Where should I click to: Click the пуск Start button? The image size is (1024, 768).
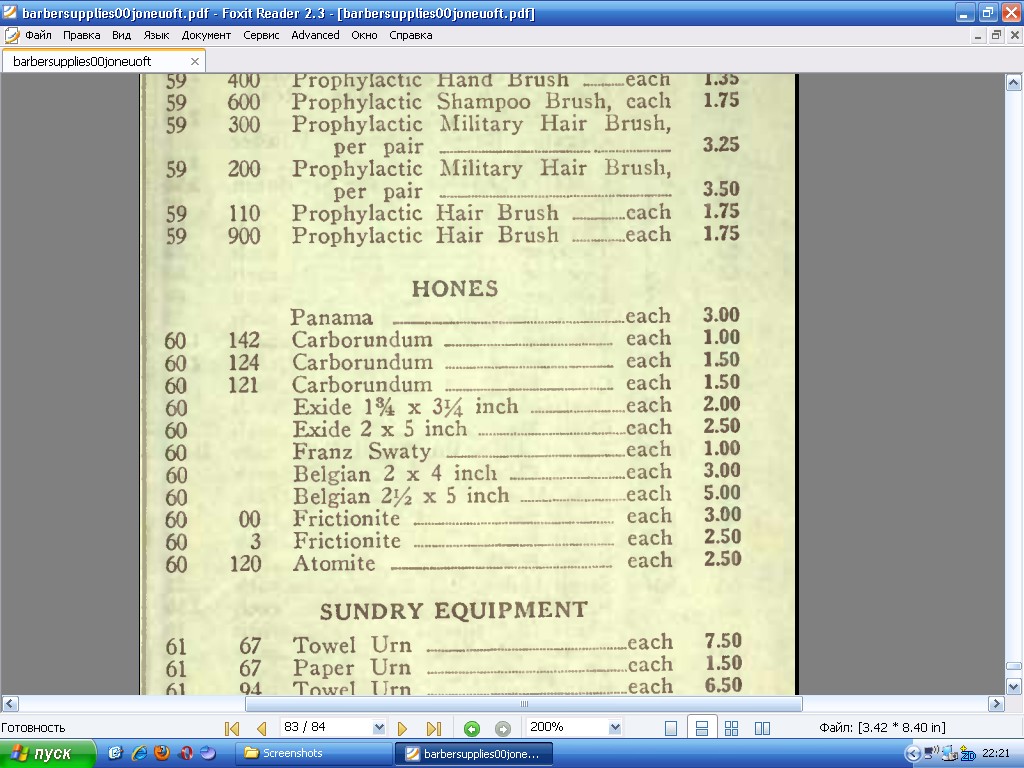tap(48, 753)
